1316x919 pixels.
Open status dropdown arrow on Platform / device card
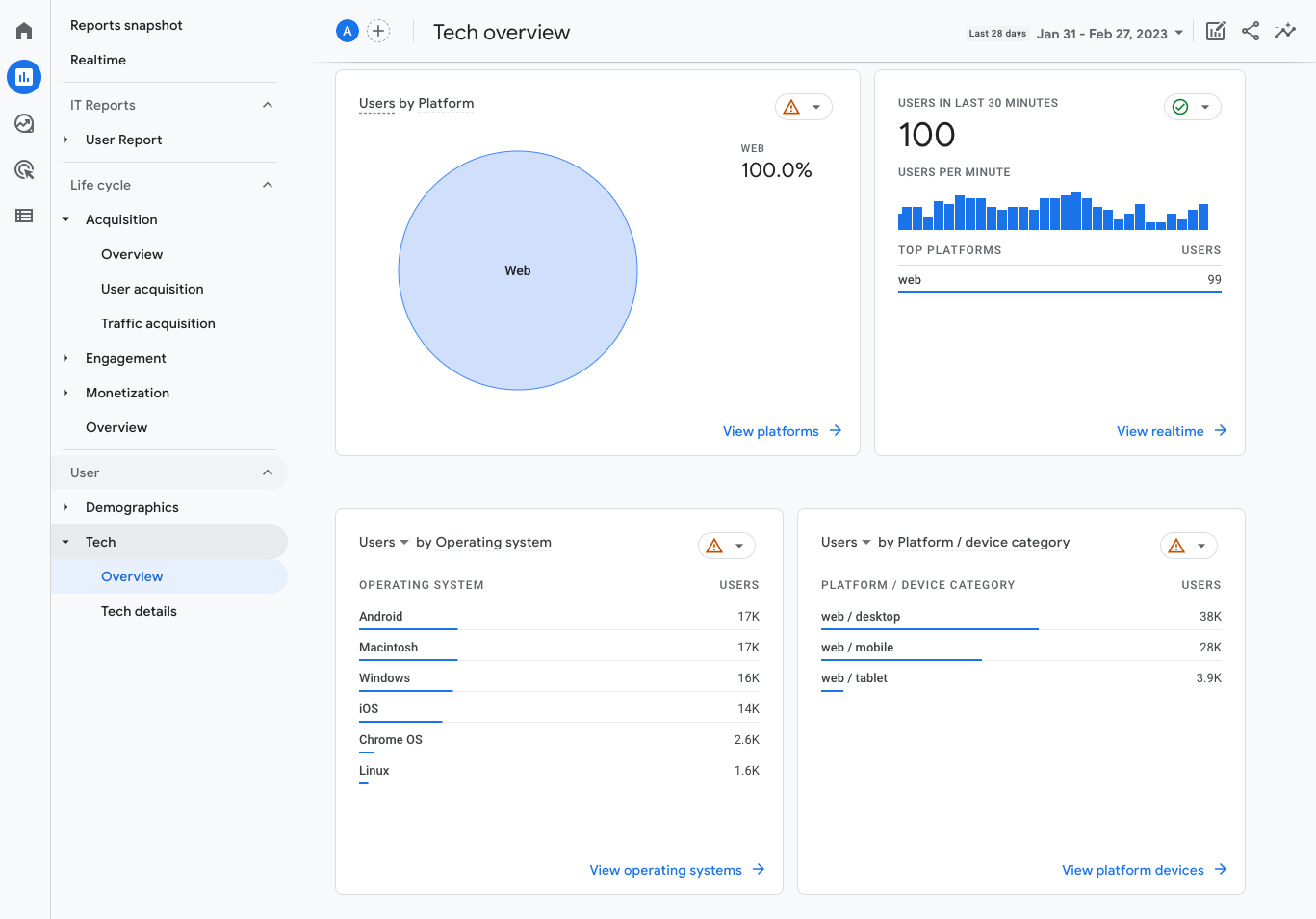pyautogui.click(x=1201, y=546)
